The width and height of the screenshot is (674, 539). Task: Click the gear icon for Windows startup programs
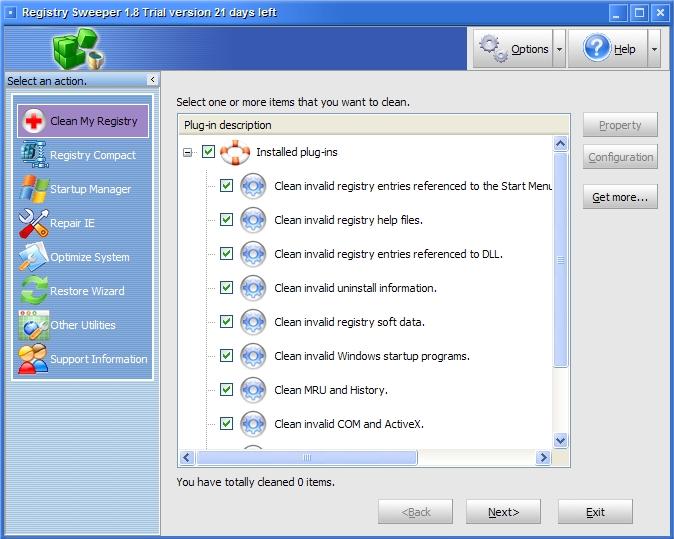[x=253, y=355]
